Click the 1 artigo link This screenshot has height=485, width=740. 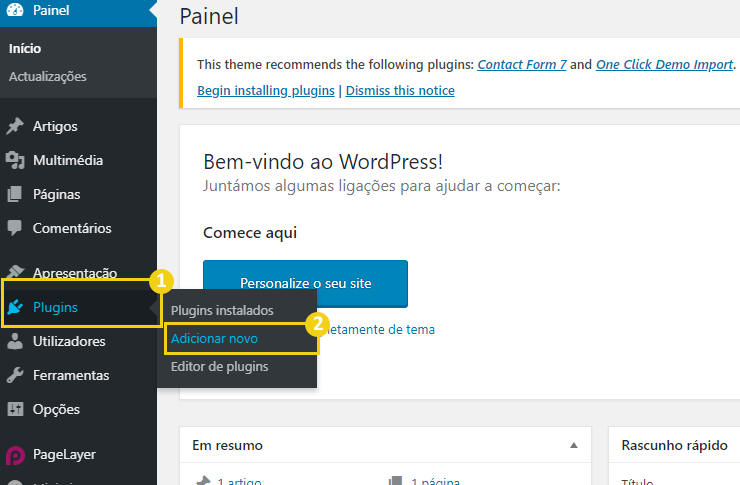click(239, 481)
